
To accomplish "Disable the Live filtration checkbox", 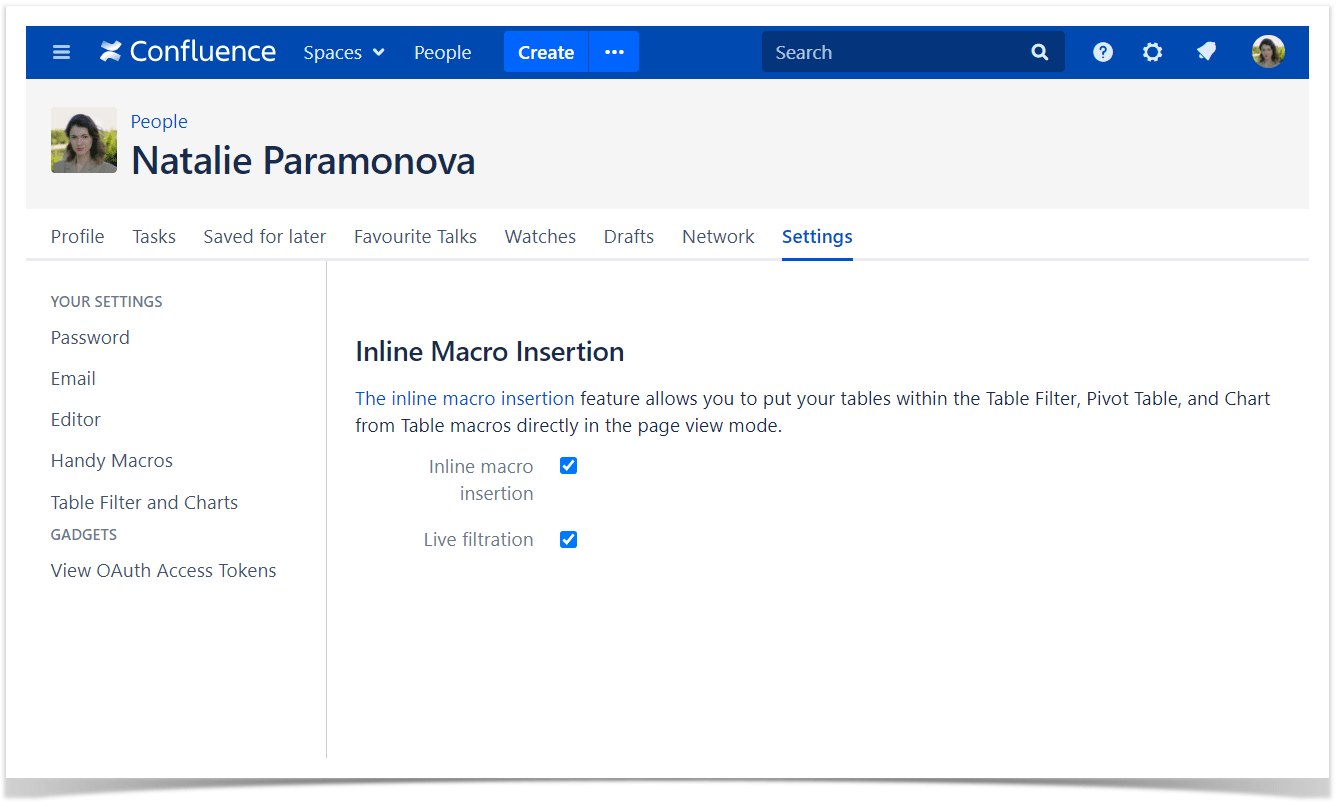I will click(x=569, y=540).
